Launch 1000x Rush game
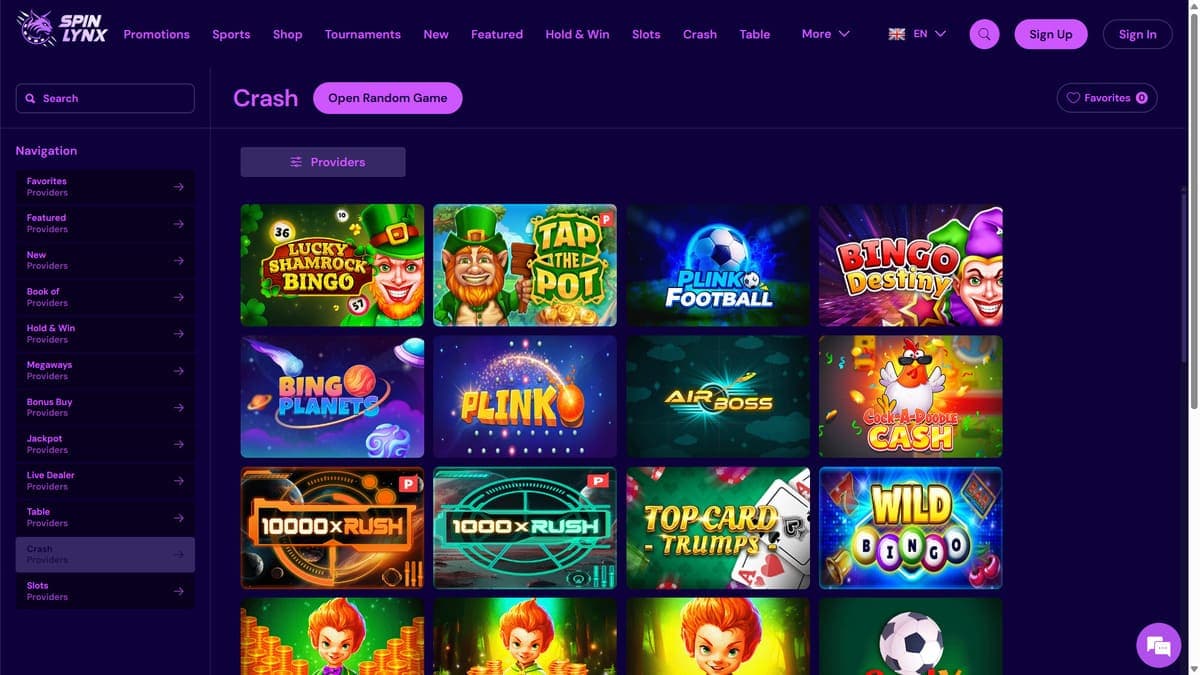Viewport: 1200px width, 675px height. click(x=525, y=528)
